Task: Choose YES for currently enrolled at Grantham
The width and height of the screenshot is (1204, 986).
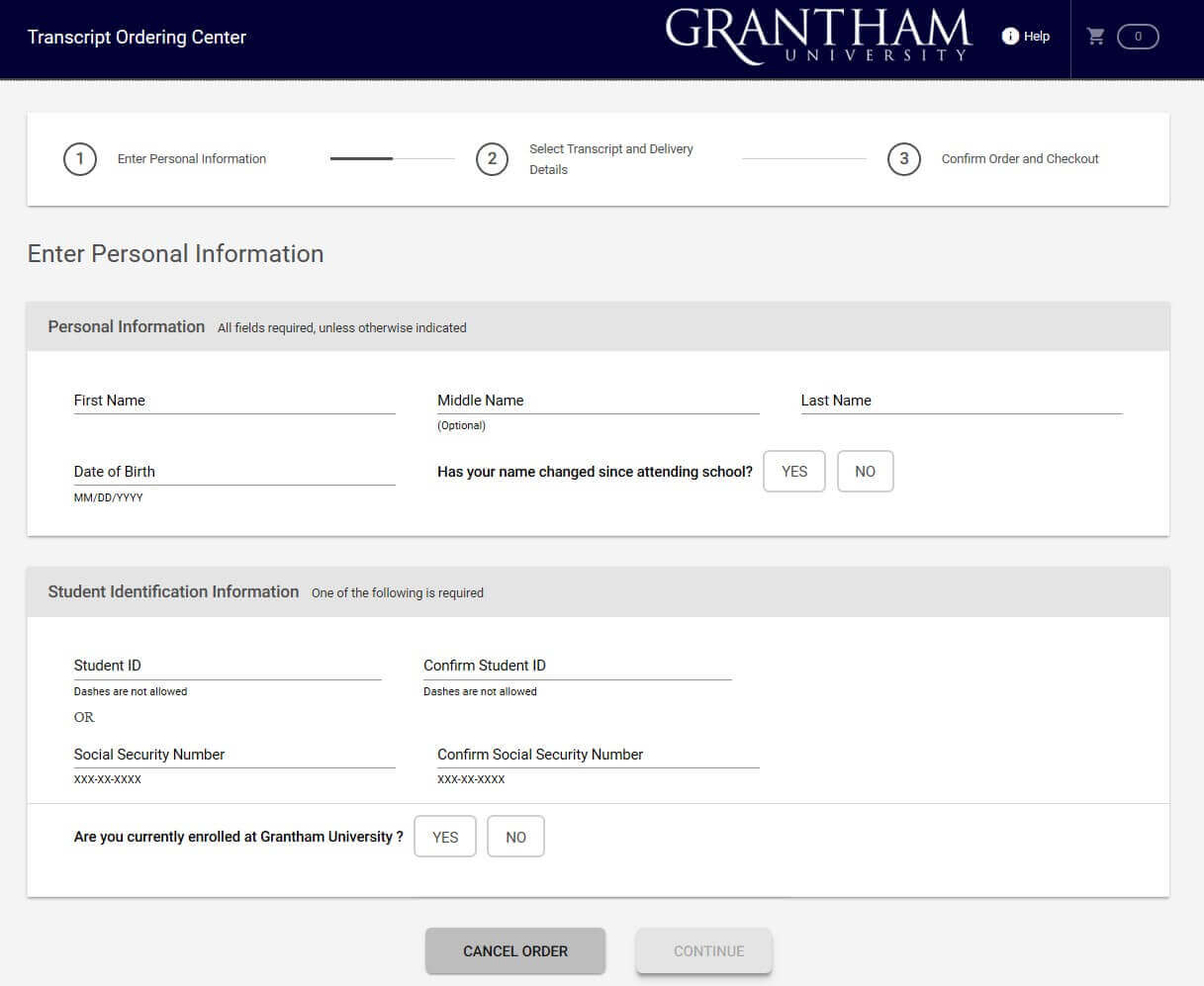Action: click(444, 836)
